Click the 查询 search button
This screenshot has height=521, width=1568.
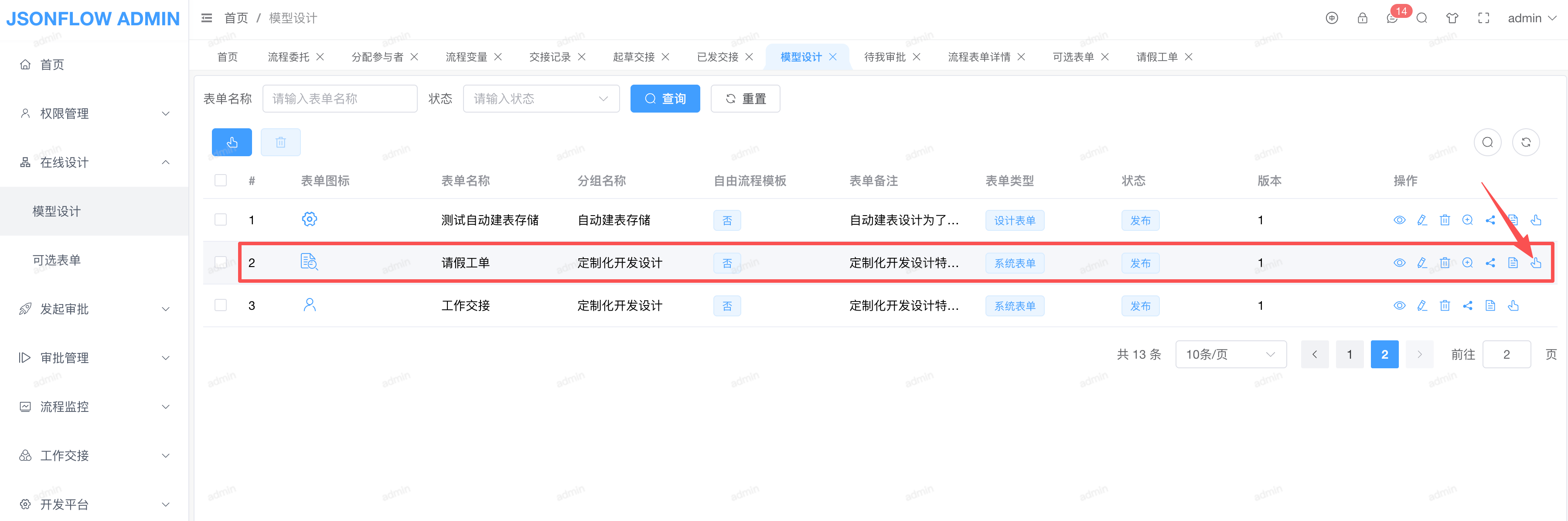coord(665,99)
